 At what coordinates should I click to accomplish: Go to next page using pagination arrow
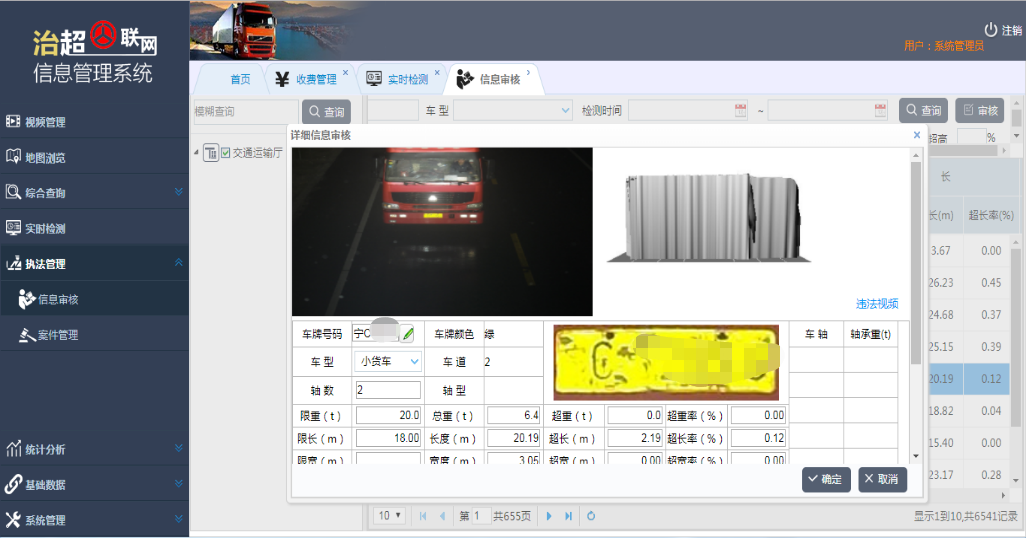tap(549, 516)
